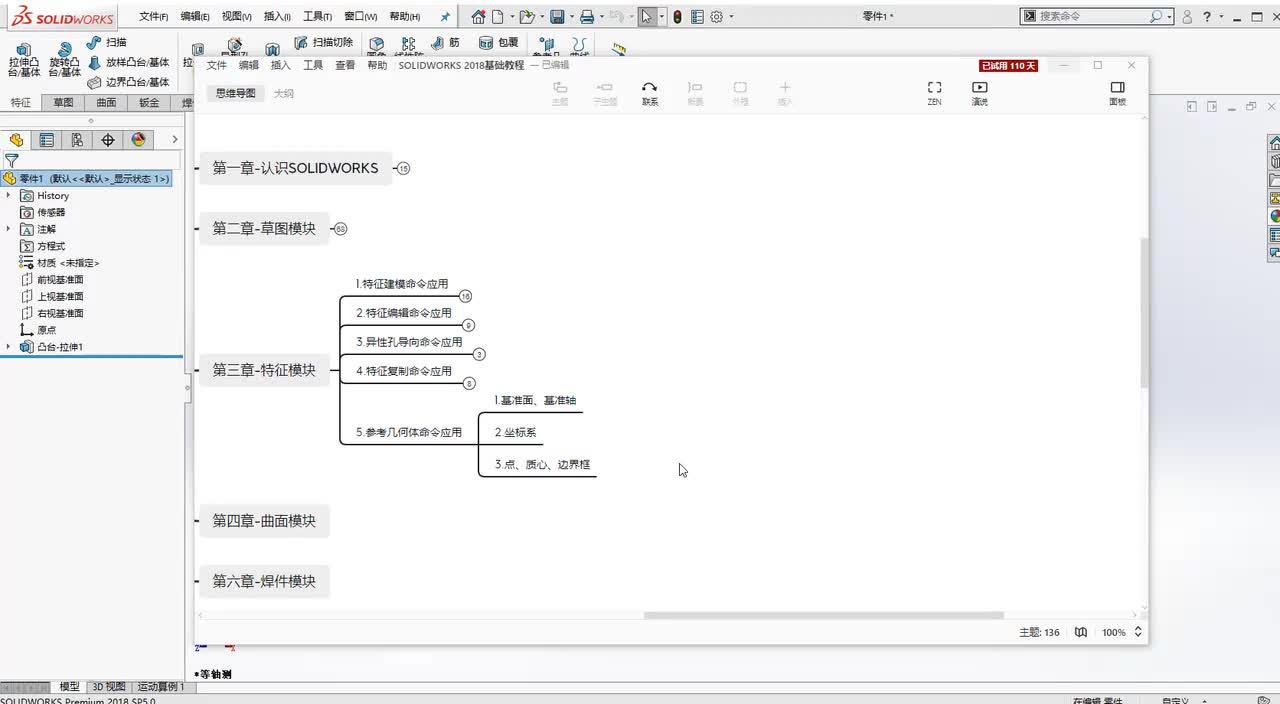Open the PropertyManager tab icon
Screen dimensions: 1280x704
[46, 140]
